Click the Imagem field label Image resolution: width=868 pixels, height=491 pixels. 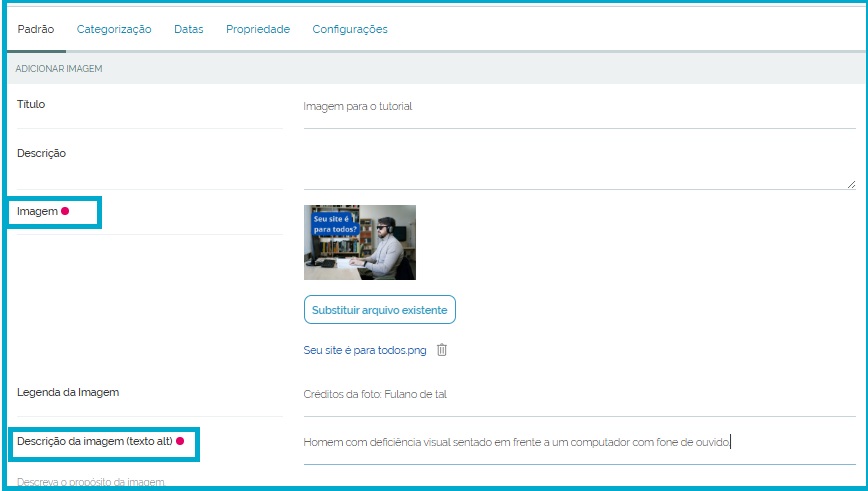click(37, 211)
